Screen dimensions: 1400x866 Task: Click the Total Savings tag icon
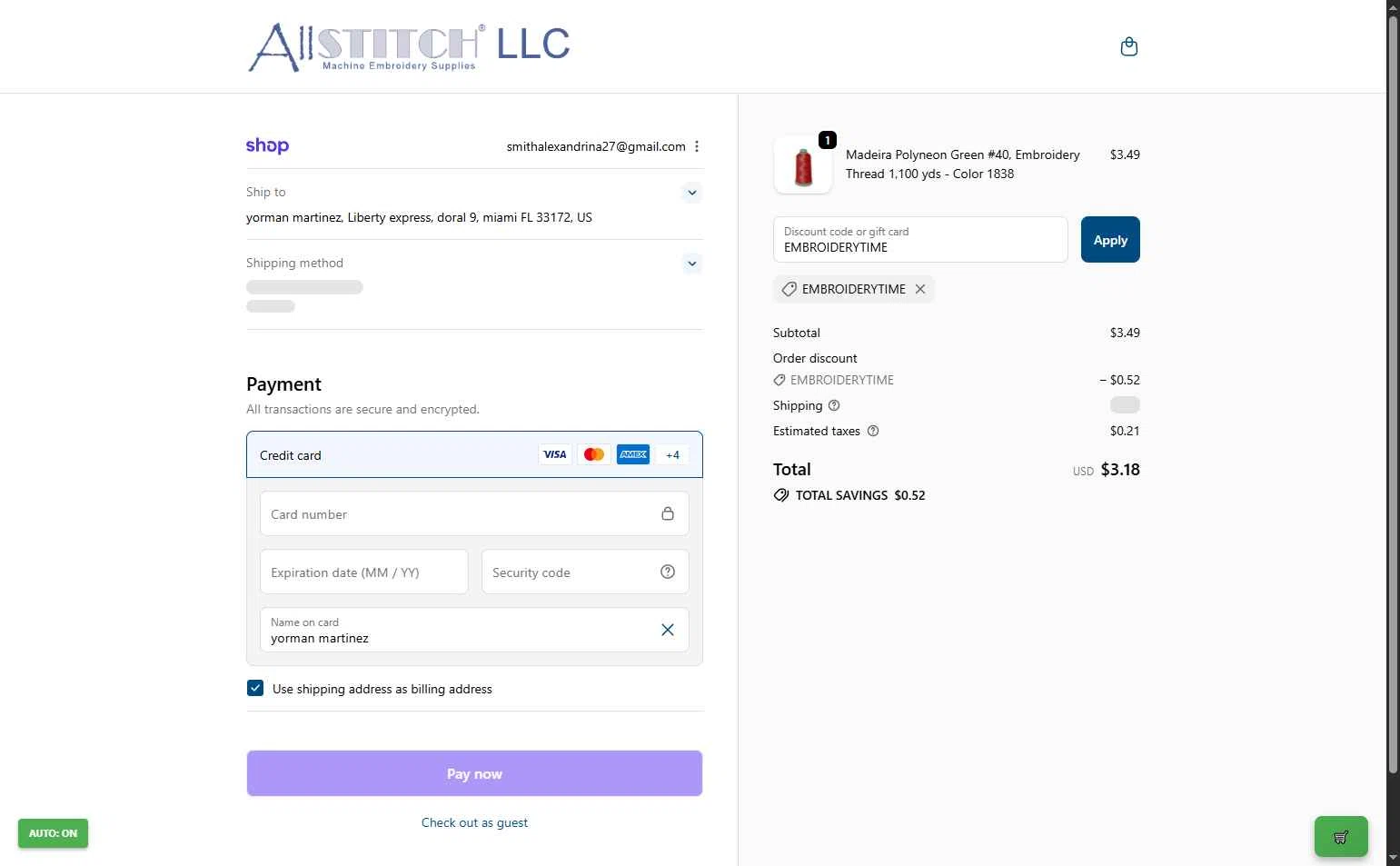point(781,495)
